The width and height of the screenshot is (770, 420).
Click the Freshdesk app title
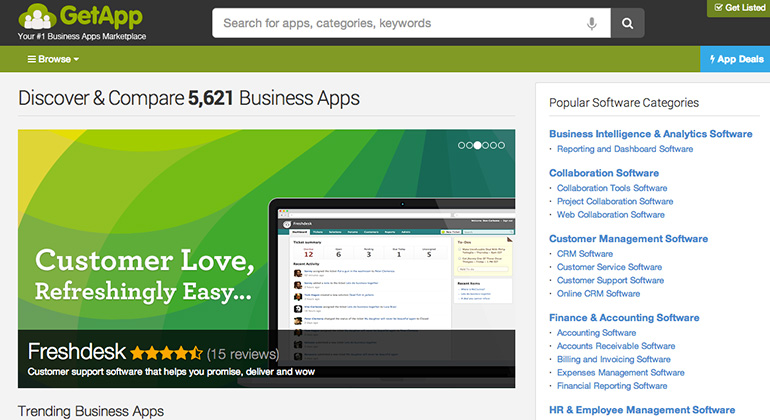76,352
